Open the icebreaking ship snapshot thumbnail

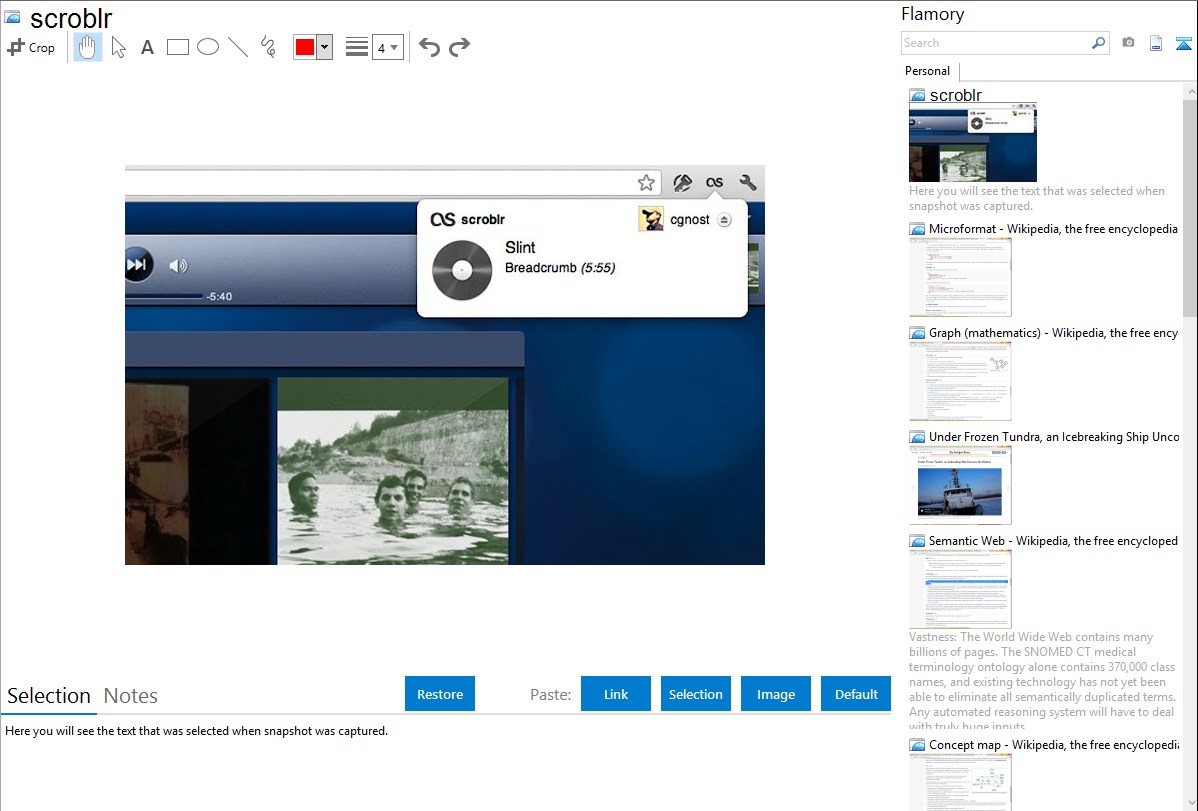point(960,485)
